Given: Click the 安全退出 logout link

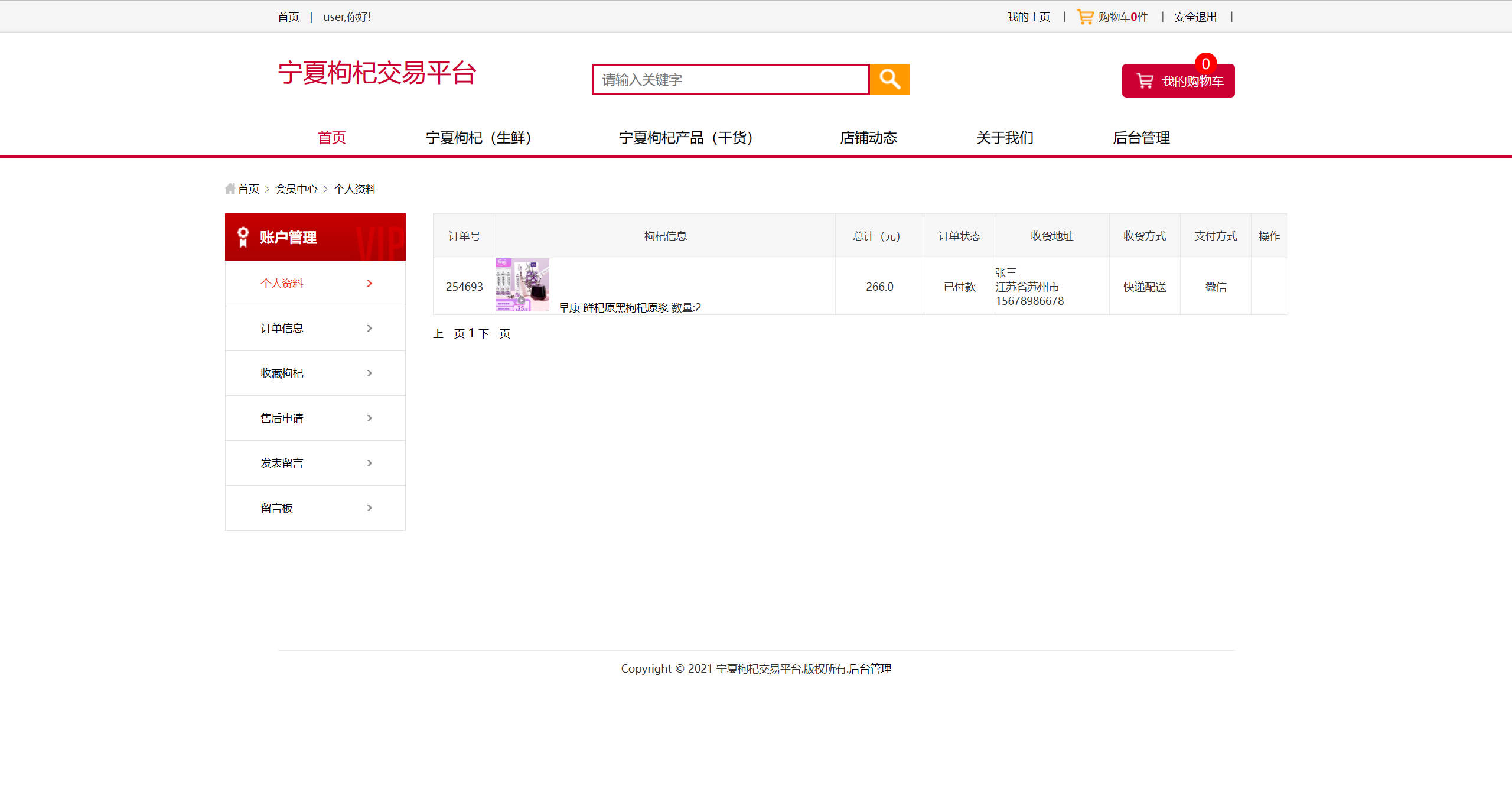Looking at the screenshot, I should click(1194, 16).
